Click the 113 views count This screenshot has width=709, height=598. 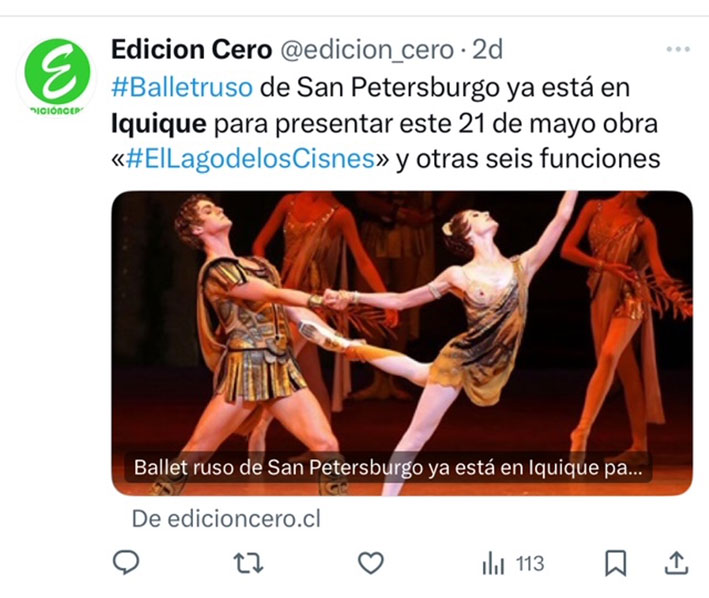(x=530, y=564)
